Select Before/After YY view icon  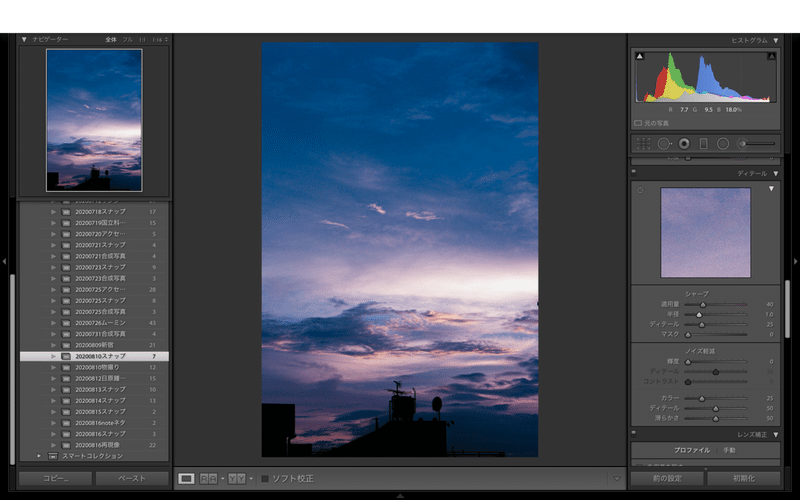[x=237, y=479]
